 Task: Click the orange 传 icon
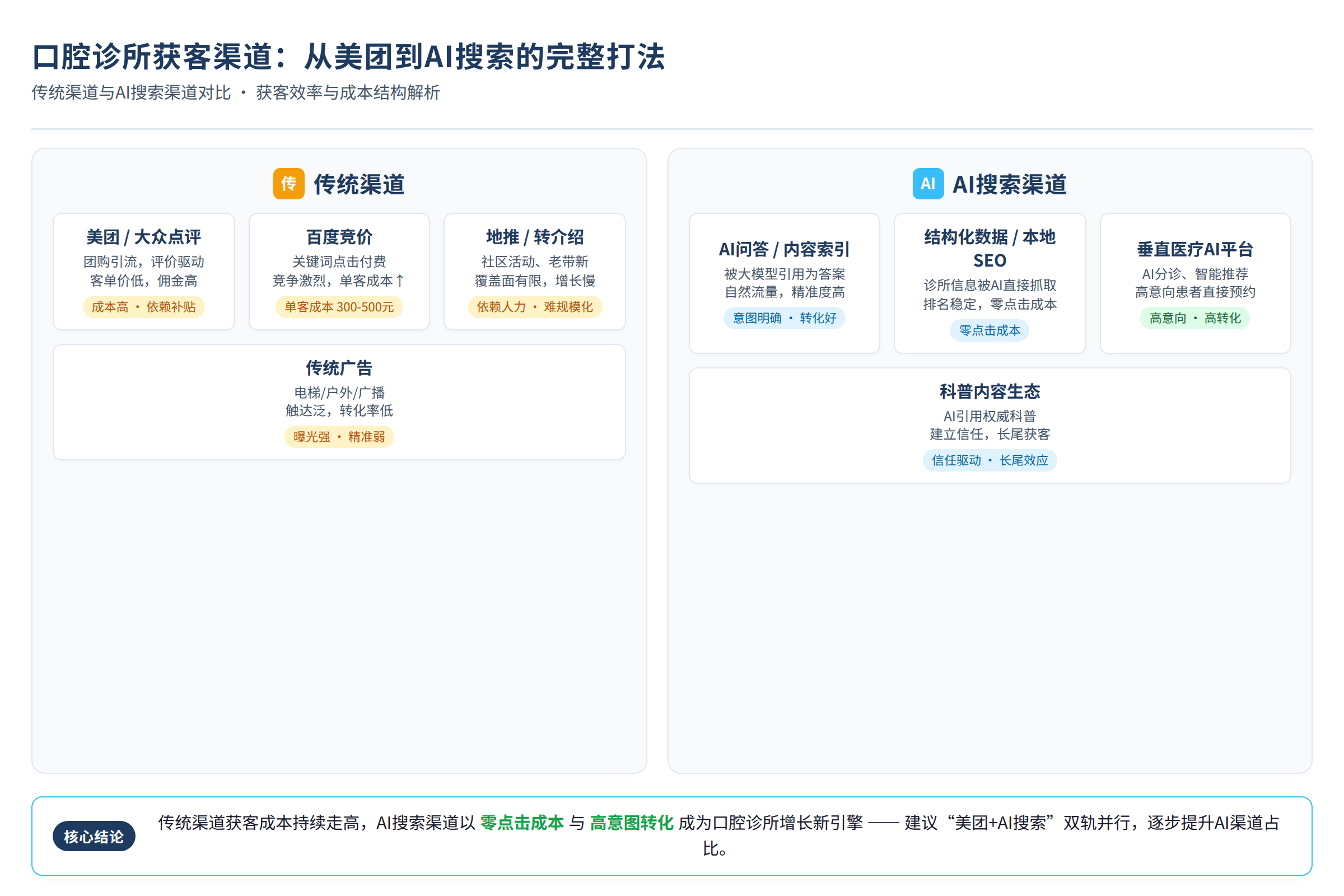point(288,184)
